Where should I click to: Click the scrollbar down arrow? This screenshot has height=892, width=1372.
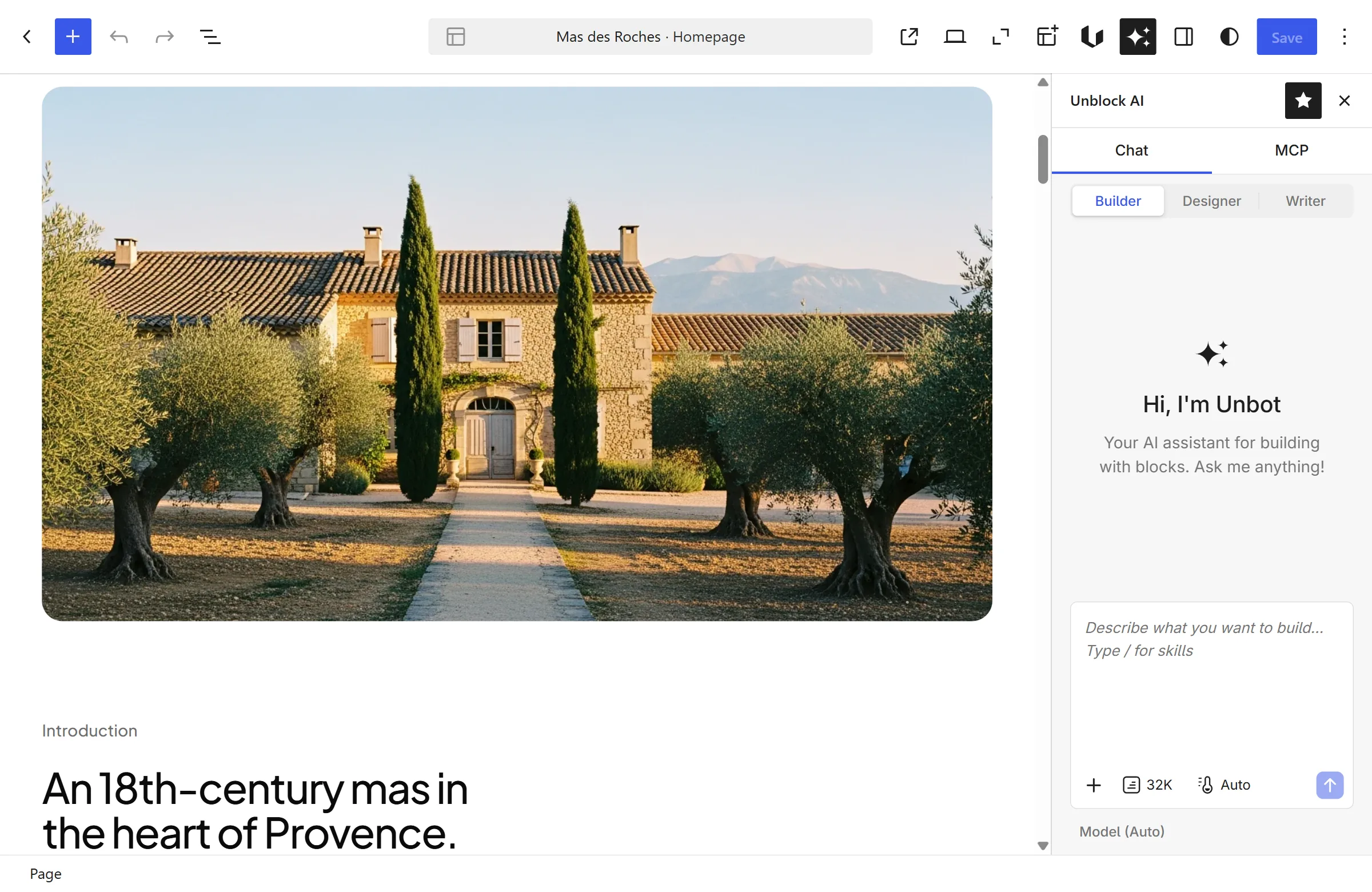[x=1043, y=846]
